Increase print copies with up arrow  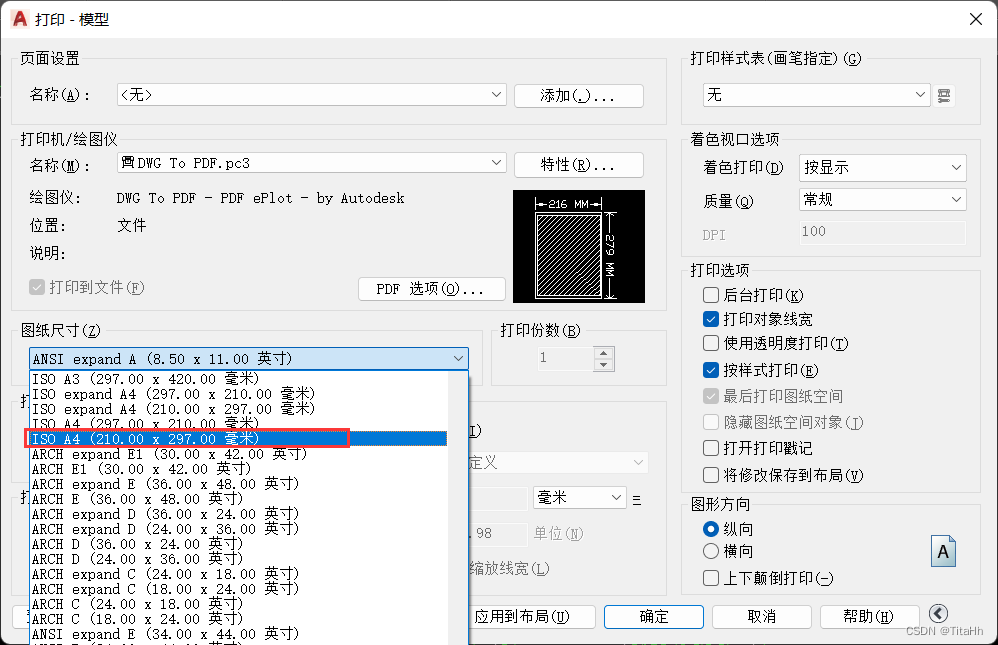(x=603, y=352)
